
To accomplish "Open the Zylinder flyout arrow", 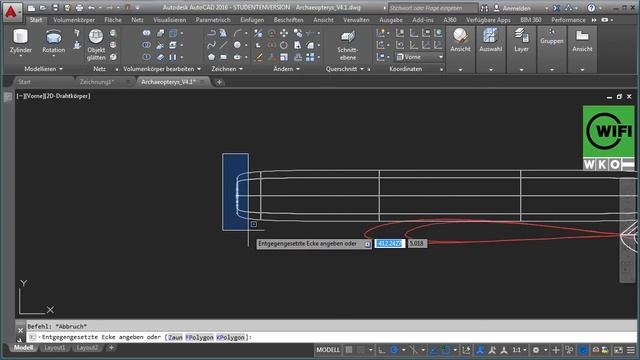I will [x=20, y=56].
